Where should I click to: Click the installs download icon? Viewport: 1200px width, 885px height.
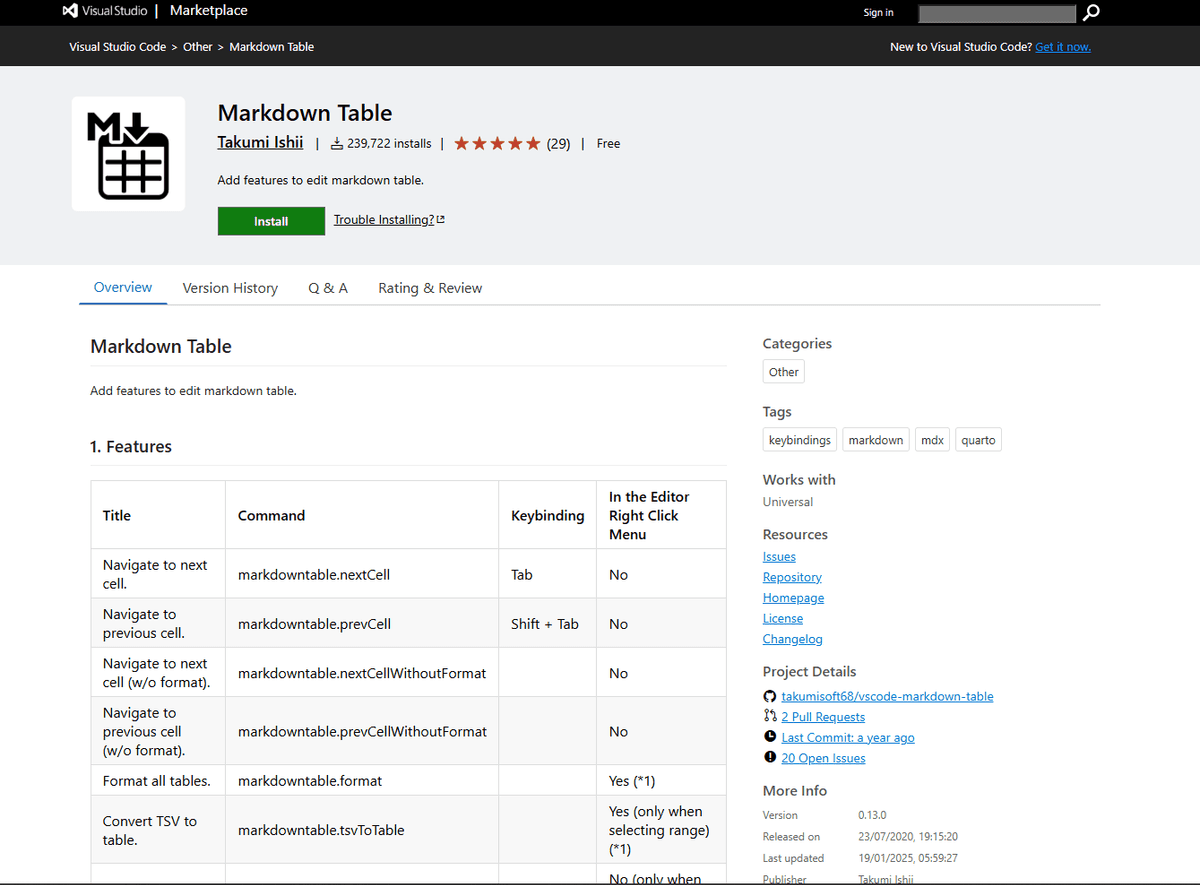coord(337,144)
